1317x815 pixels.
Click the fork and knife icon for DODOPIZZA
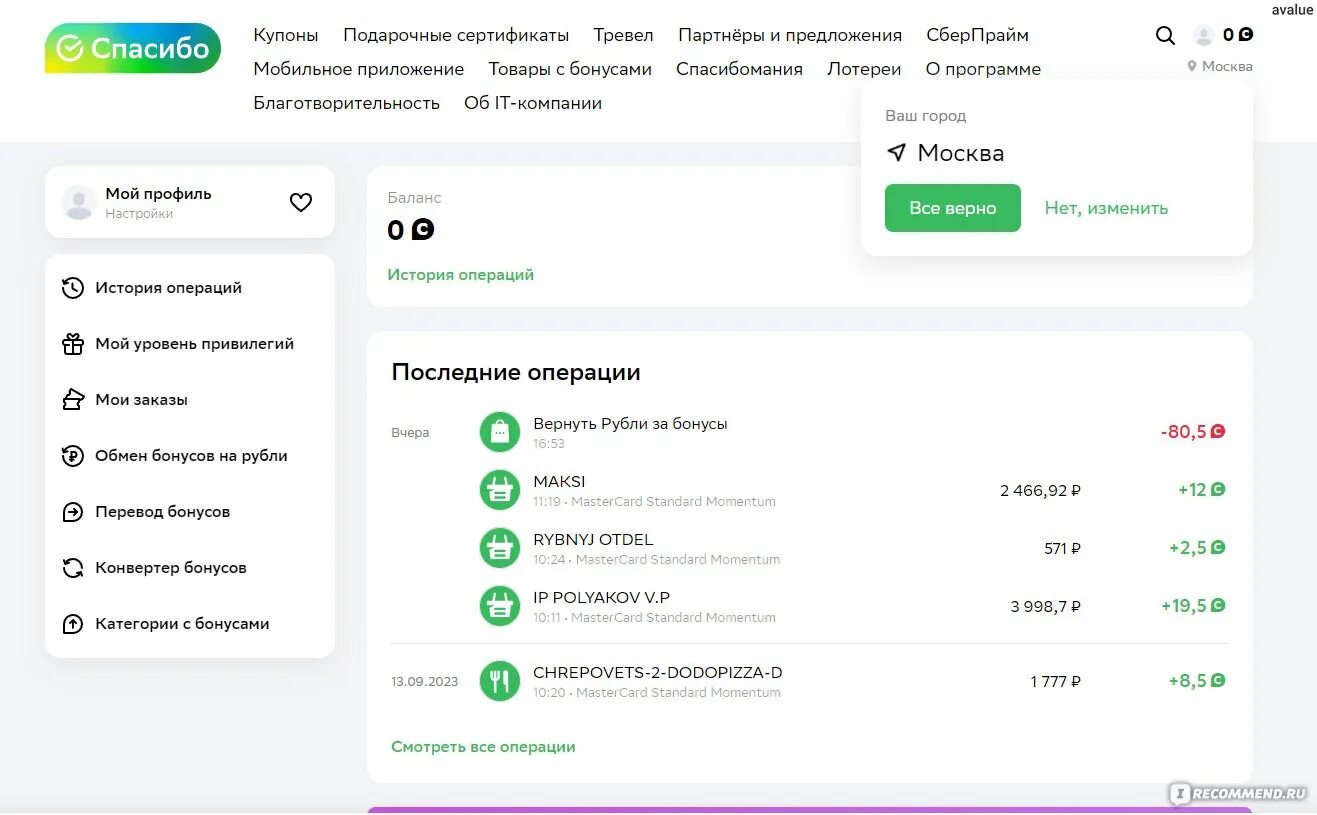coord(500,681)
